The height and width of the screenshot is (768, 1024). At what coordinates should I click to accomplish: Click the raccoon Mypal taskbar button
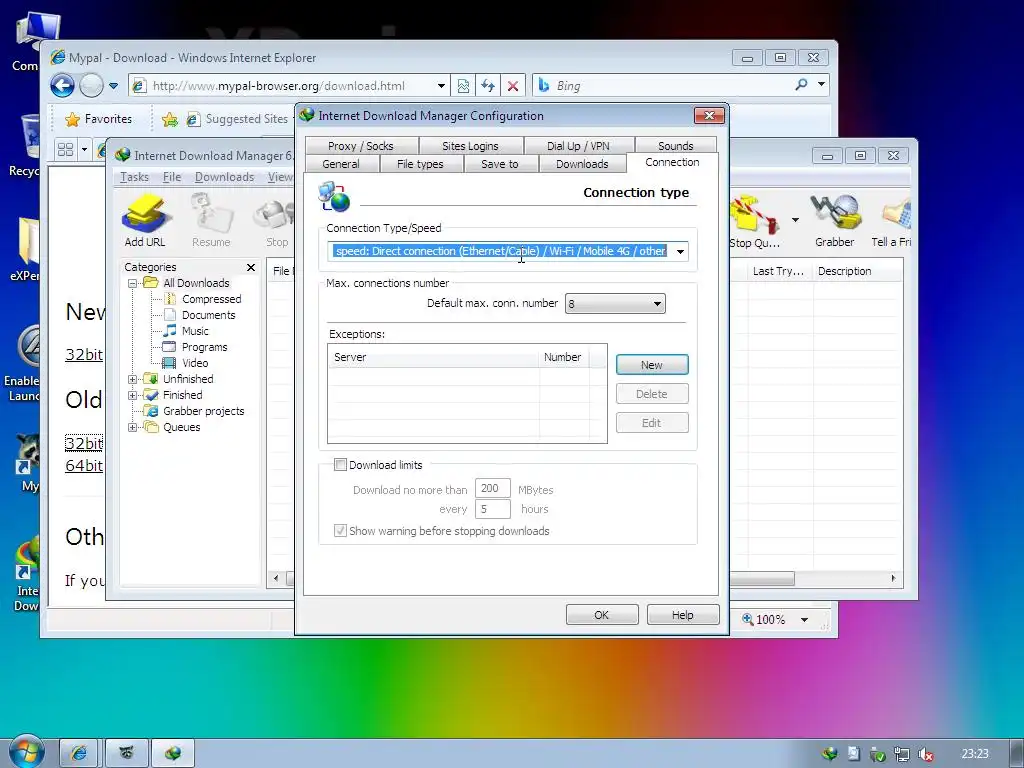click(126, 753)
